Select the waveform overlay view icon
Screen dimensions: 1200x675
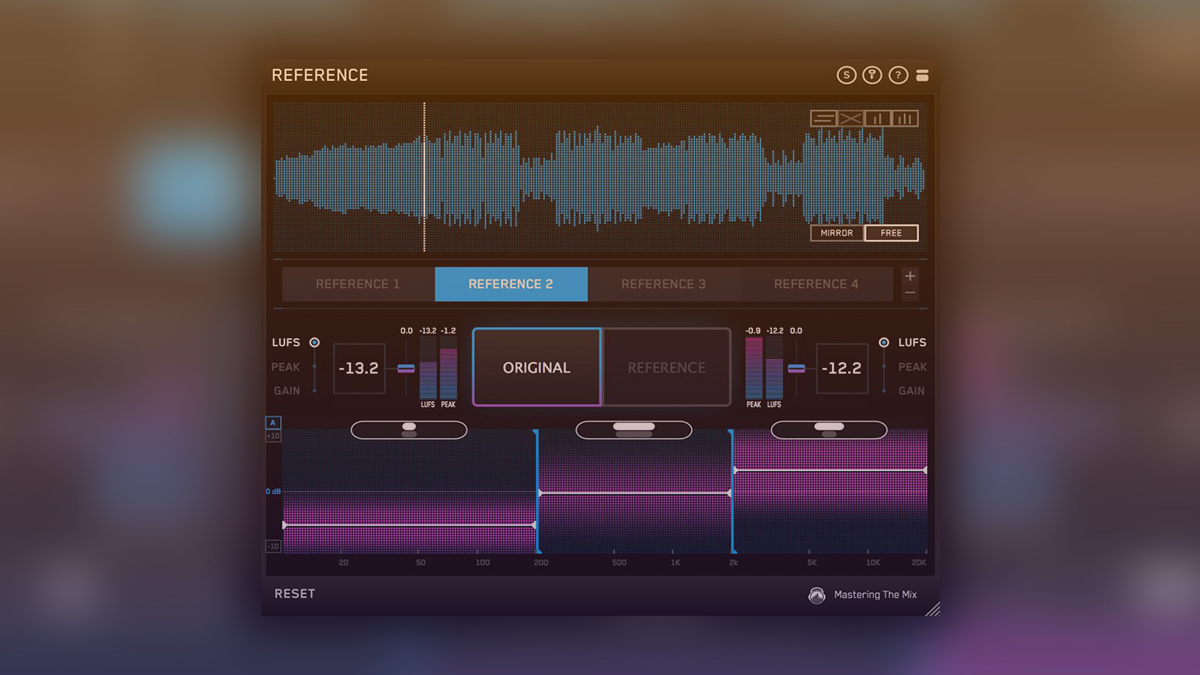click(823, 117)
